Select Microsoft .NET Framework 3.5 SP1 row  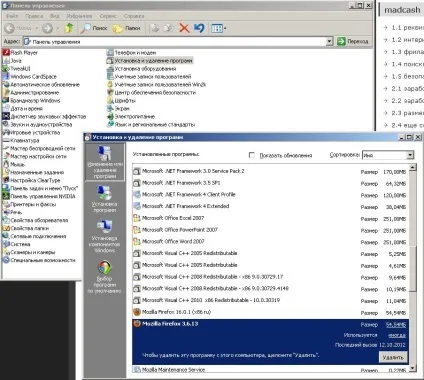[270, 183]
